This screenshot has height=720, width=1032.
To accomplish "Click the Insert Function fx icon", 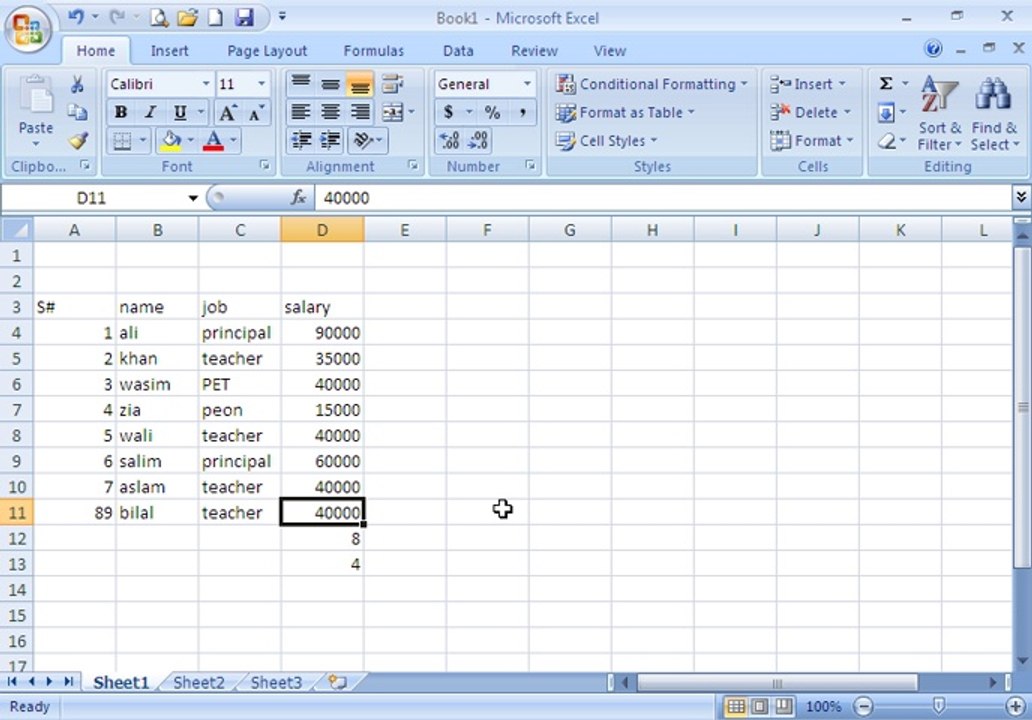I will coord(298,197).
